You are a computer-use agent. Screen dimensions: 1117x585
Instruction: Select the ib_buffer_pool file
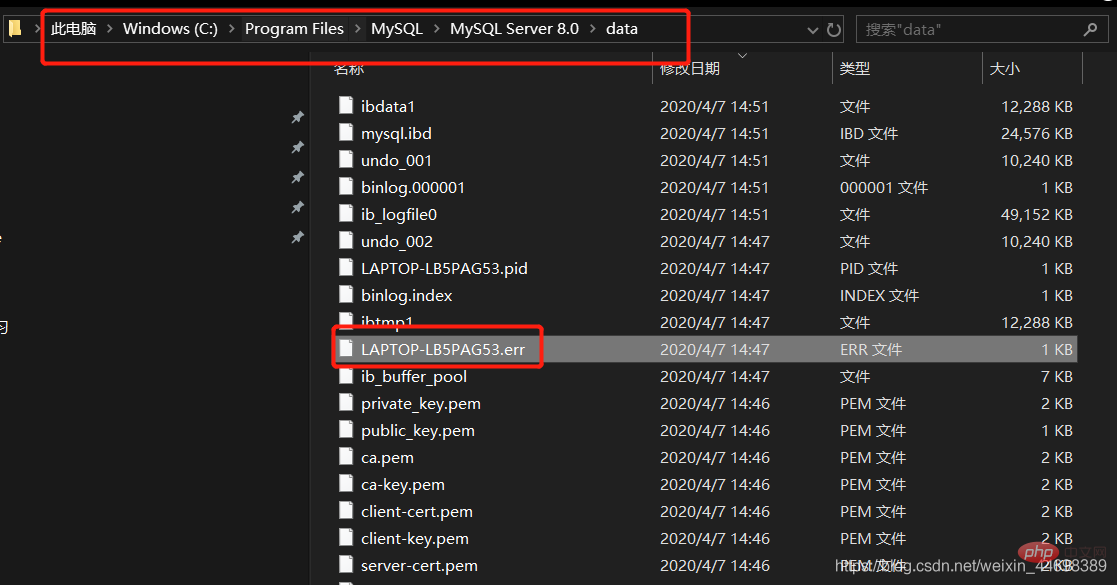coord(705,376)
